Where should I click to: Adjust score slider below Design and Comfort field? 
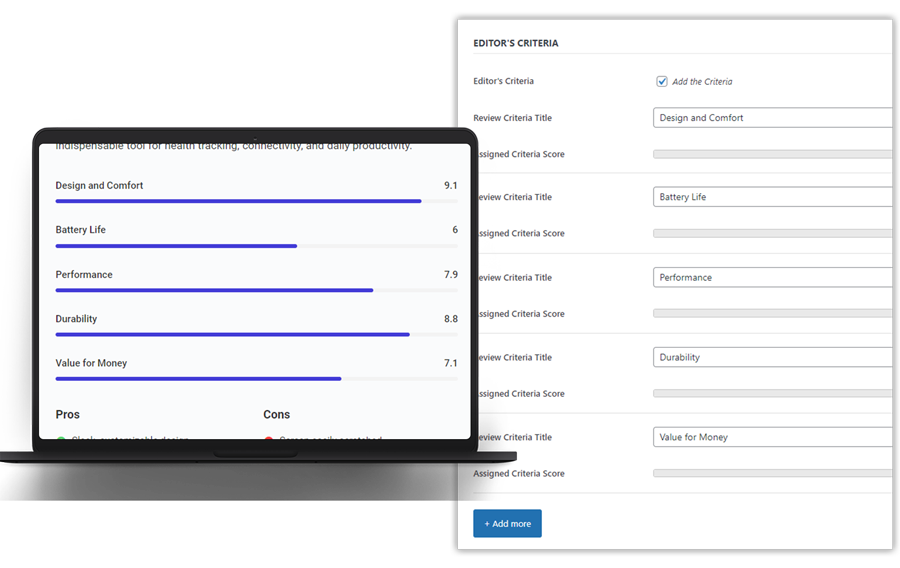pos(773,154)
